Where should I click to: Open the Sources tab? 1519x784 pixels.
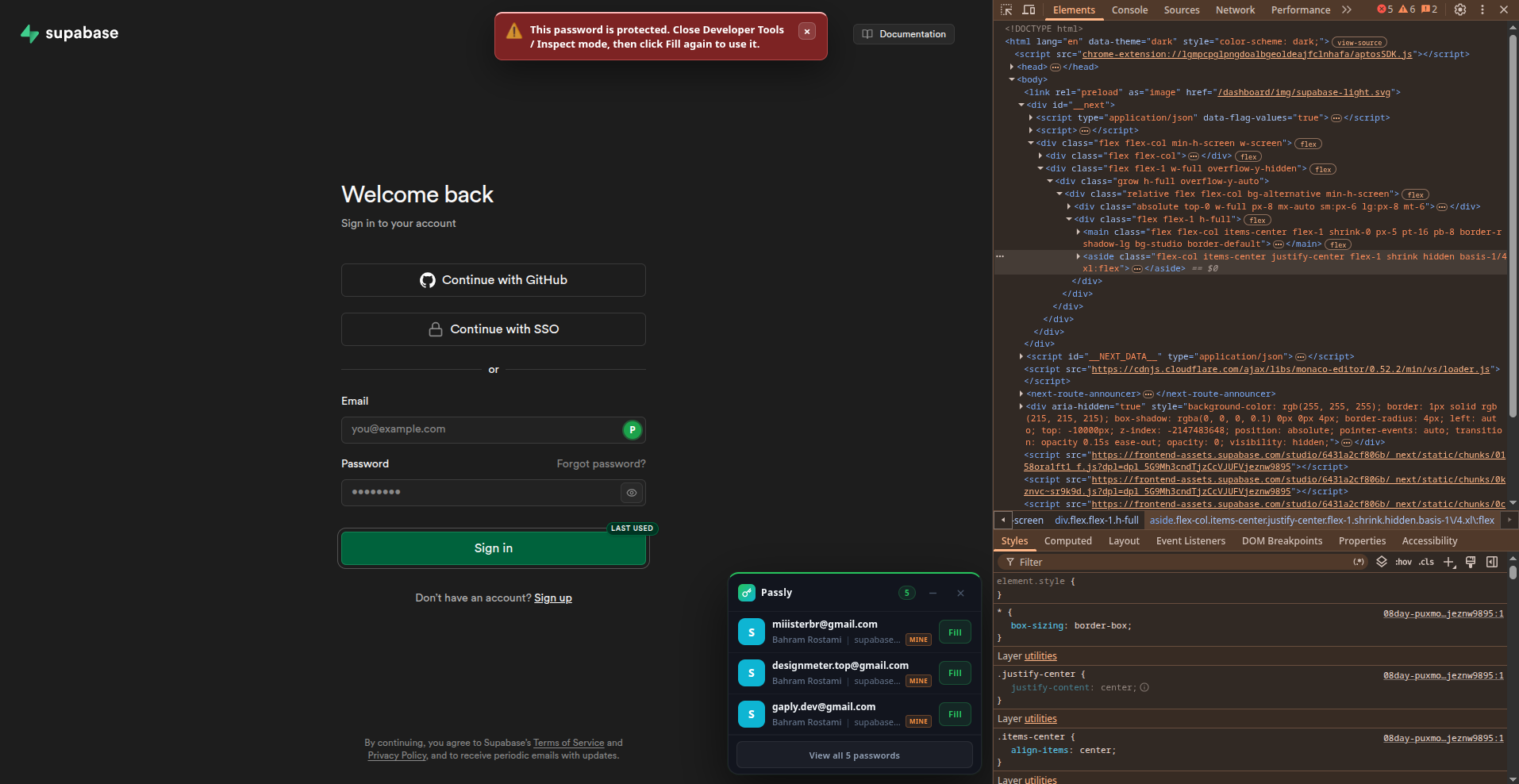pyautogui.click(x=1182, y=10)
